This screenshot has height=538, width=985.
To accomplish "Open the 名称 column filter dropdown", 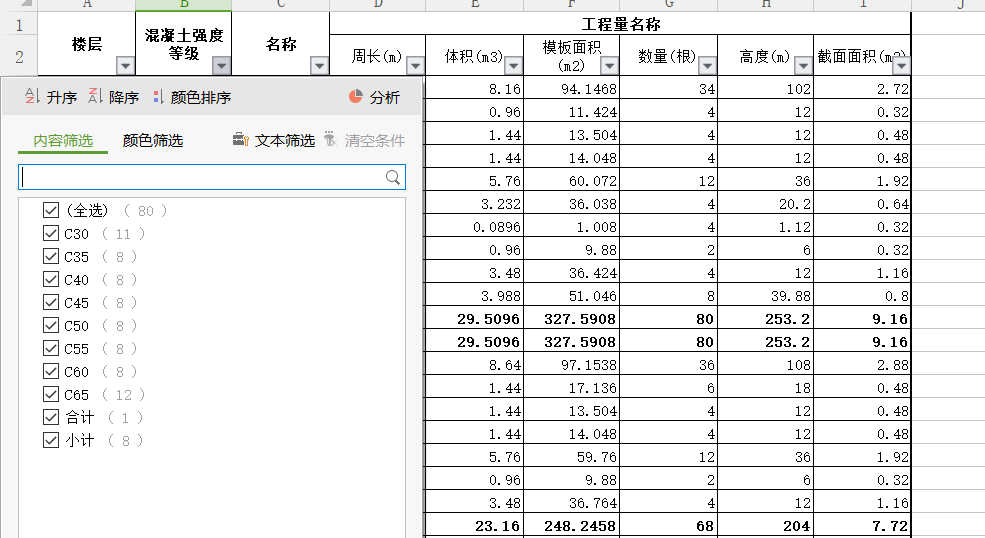I will 319,65.
